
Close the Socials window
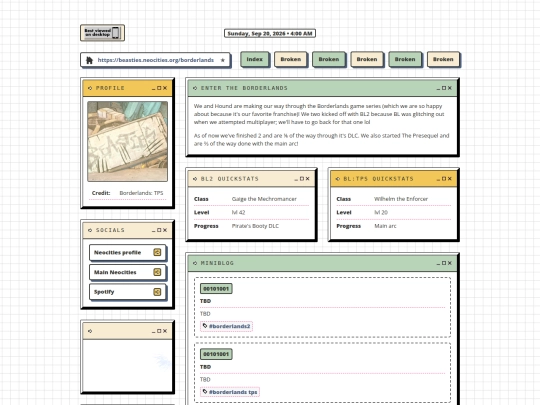[x=165, y=230]
